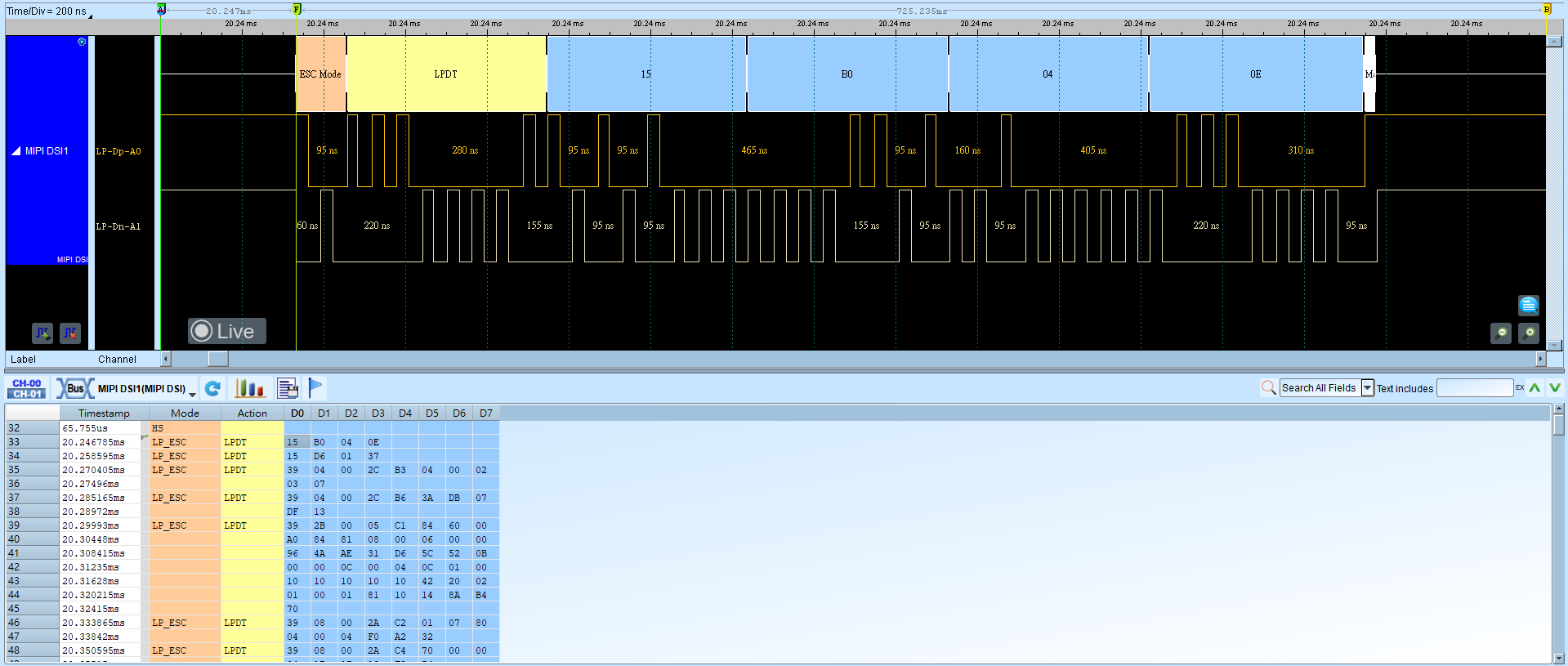Viewport: 1568px width, 666px height.
Task: Select the B0 decoded data block
Action: point(847,74)
